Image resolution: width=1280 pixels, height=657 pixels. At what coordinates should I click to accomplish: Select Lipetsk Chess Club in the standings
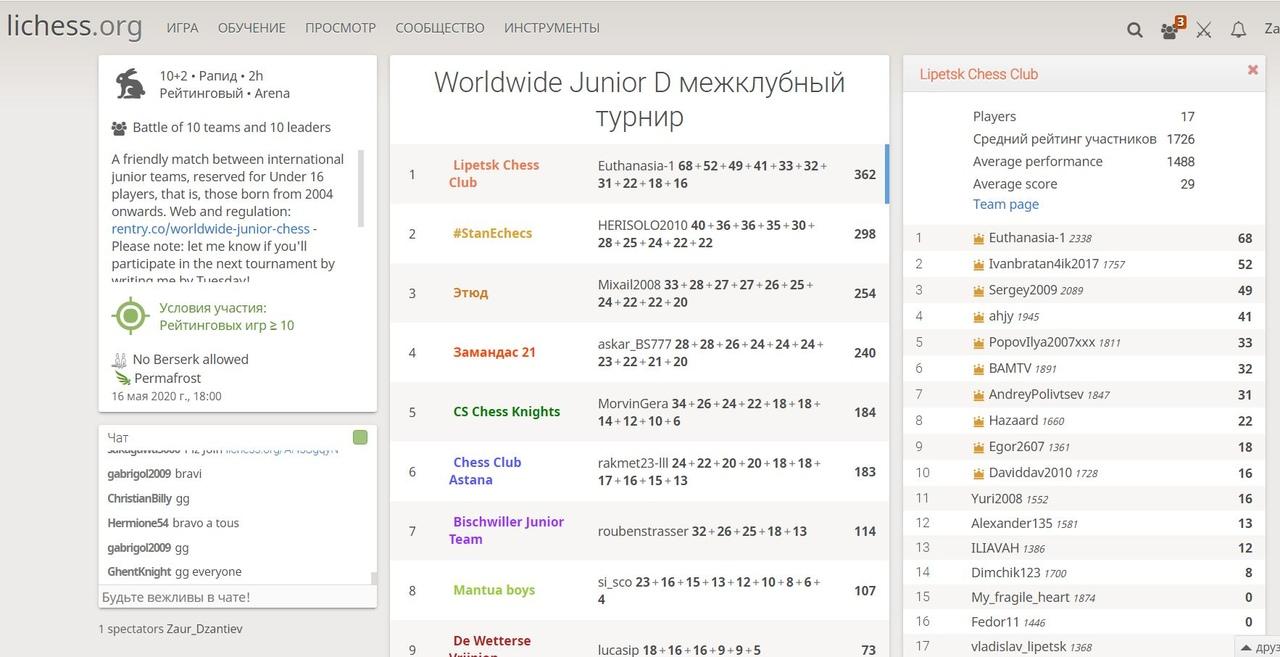point(494,174)
